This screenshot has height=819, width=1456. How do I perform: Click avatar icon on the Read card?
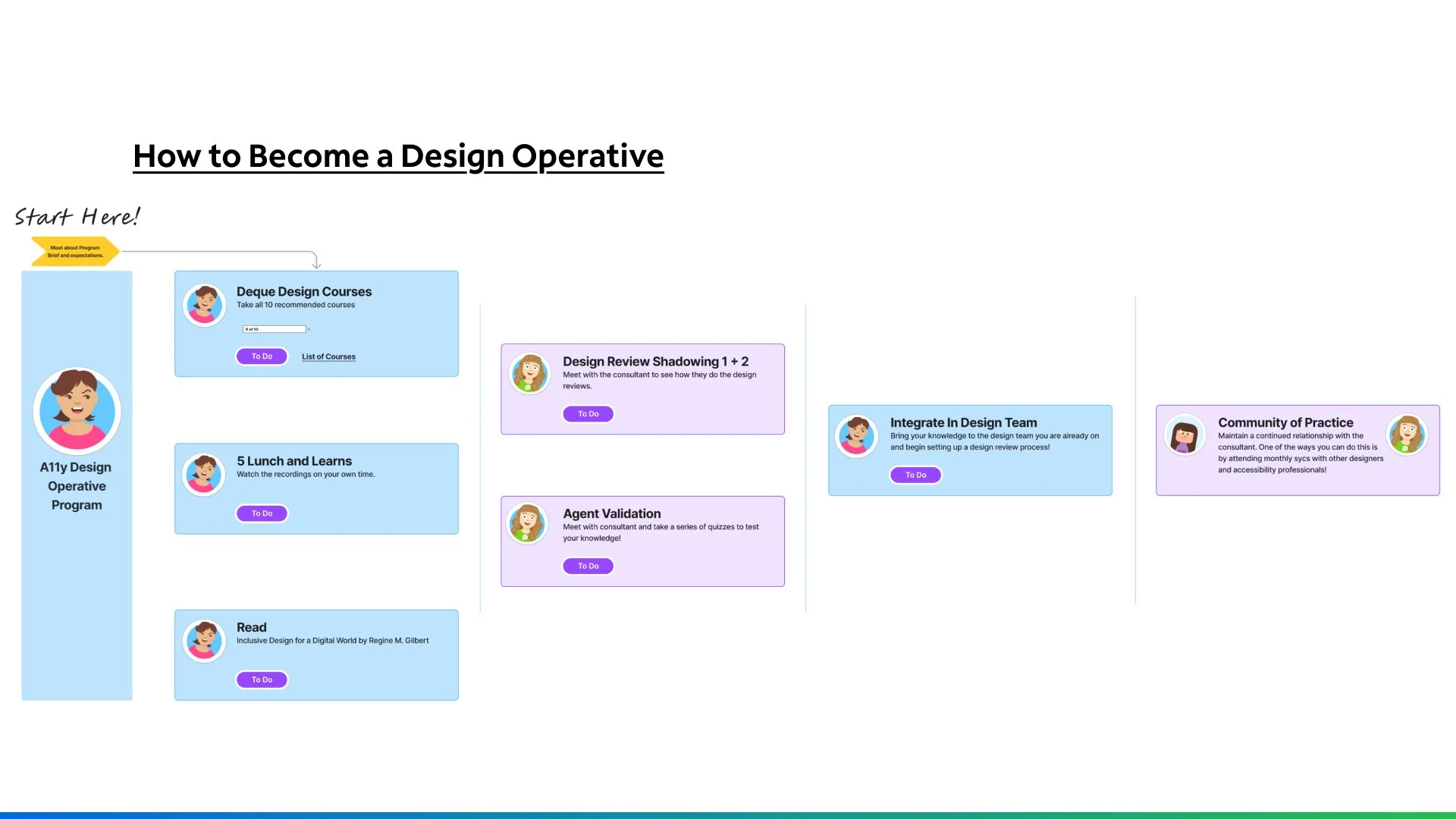click(204, 641)
